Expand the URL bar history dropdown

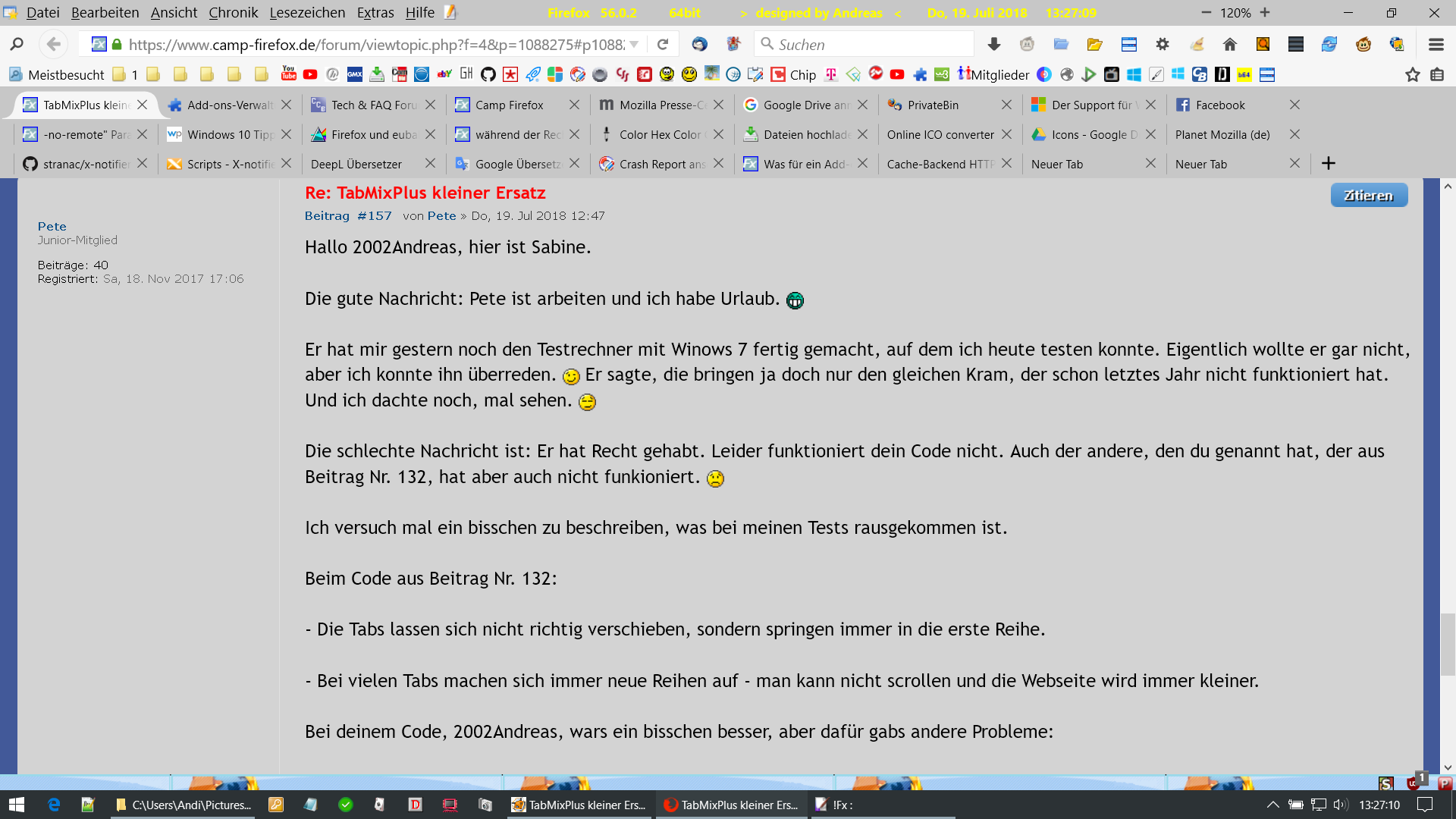(x=634, y=45)
